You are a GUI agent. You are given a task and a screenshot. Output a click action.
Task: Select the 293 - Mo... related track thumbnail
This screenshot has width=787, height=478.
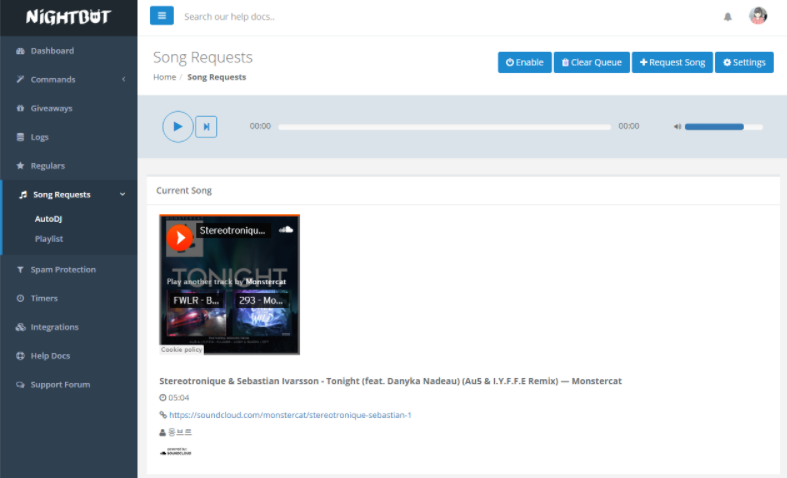coord(261,313)
